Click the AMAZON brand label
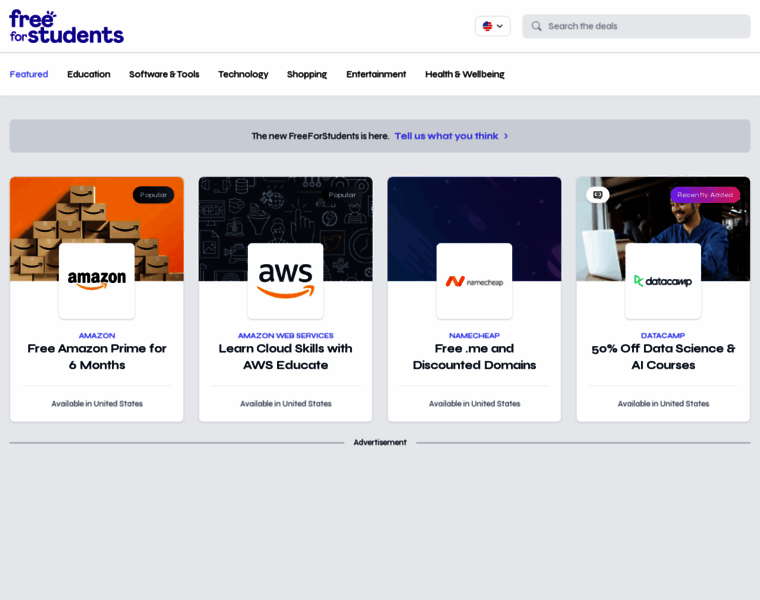 [x=97, y=335]
